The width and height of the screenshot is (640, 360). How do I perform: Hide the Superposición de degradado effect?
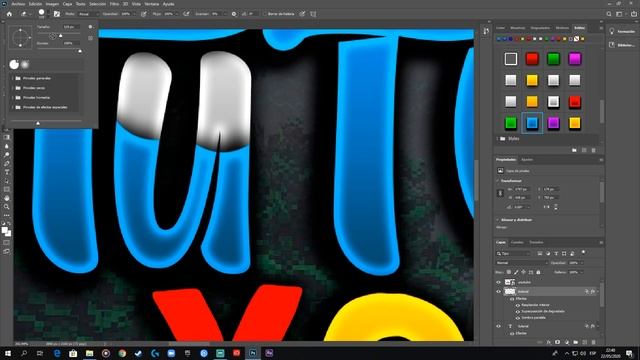point(518,311)
